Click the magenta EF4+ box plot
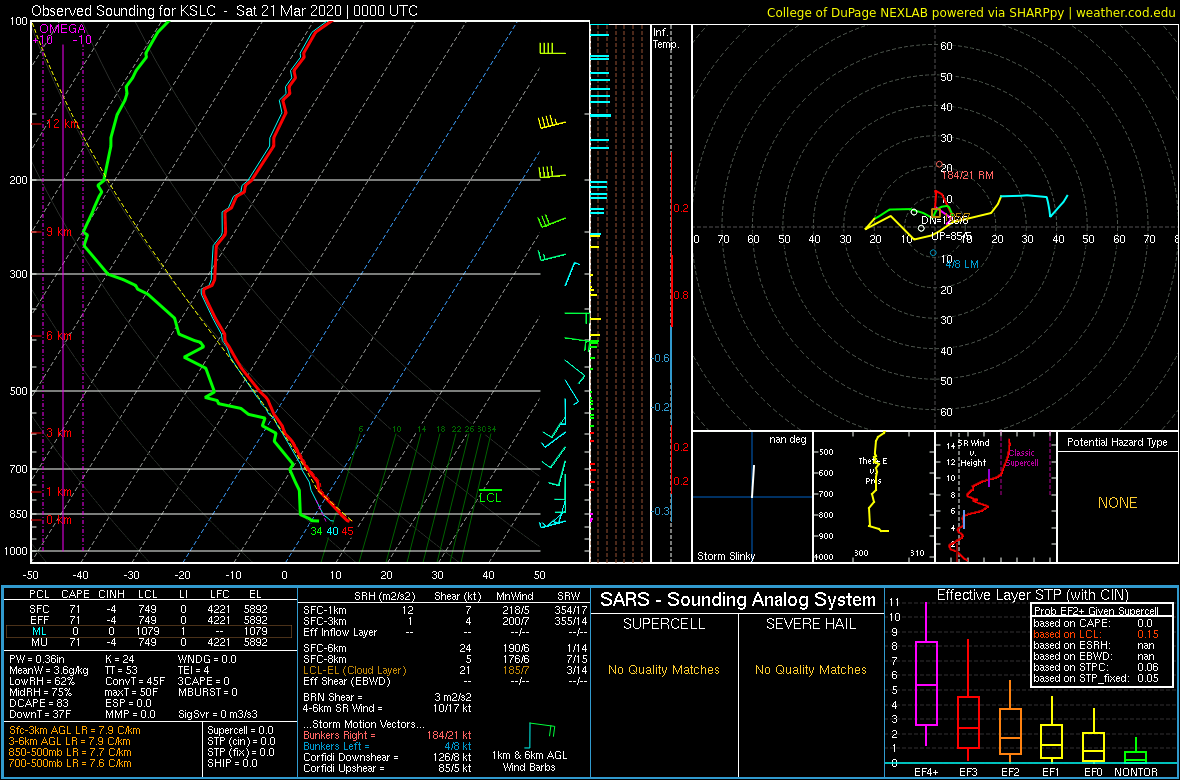 [x=925, y=674]
